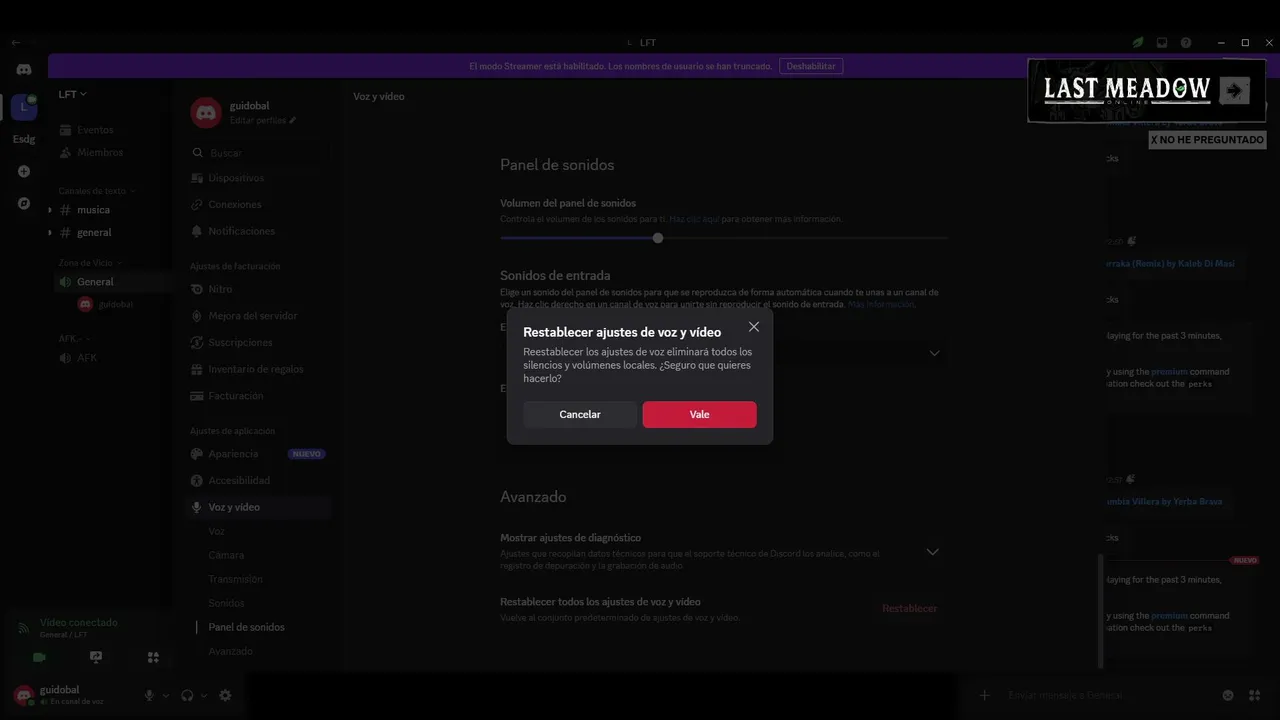This screenshot has height=720, width=1280.
Task: Open Last Meadow Online banner arrow
Action: 1234,91
